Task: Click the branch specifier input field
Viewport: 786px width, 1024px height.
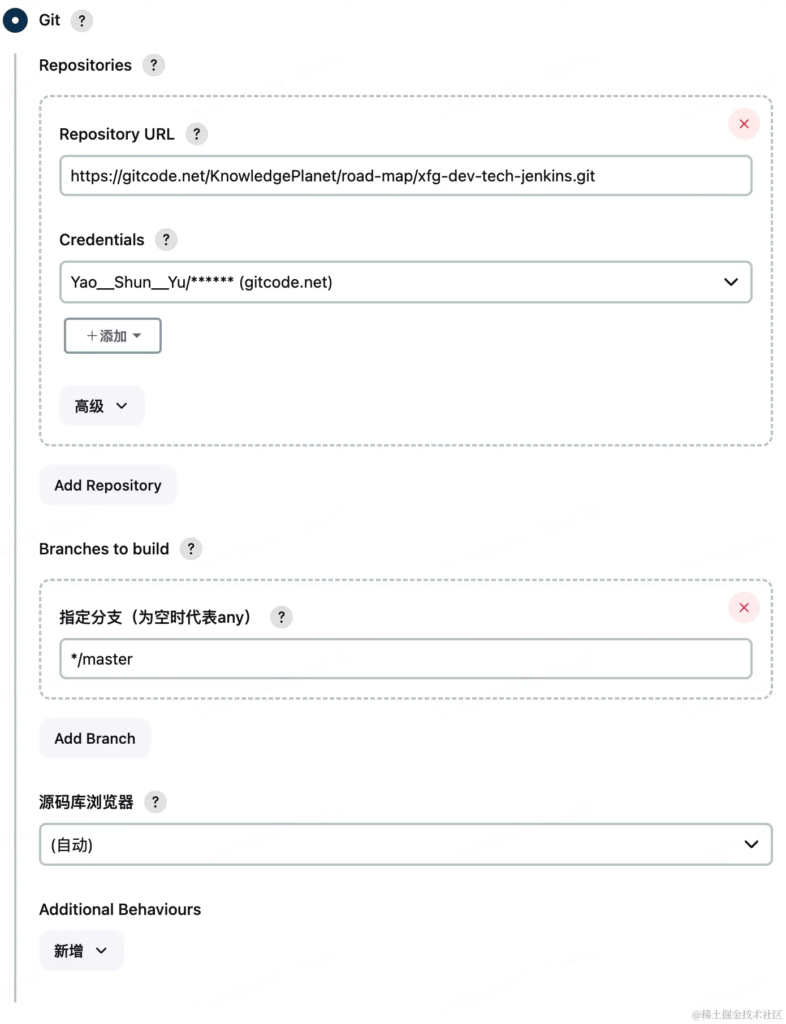Action: (x=405, y=659)
